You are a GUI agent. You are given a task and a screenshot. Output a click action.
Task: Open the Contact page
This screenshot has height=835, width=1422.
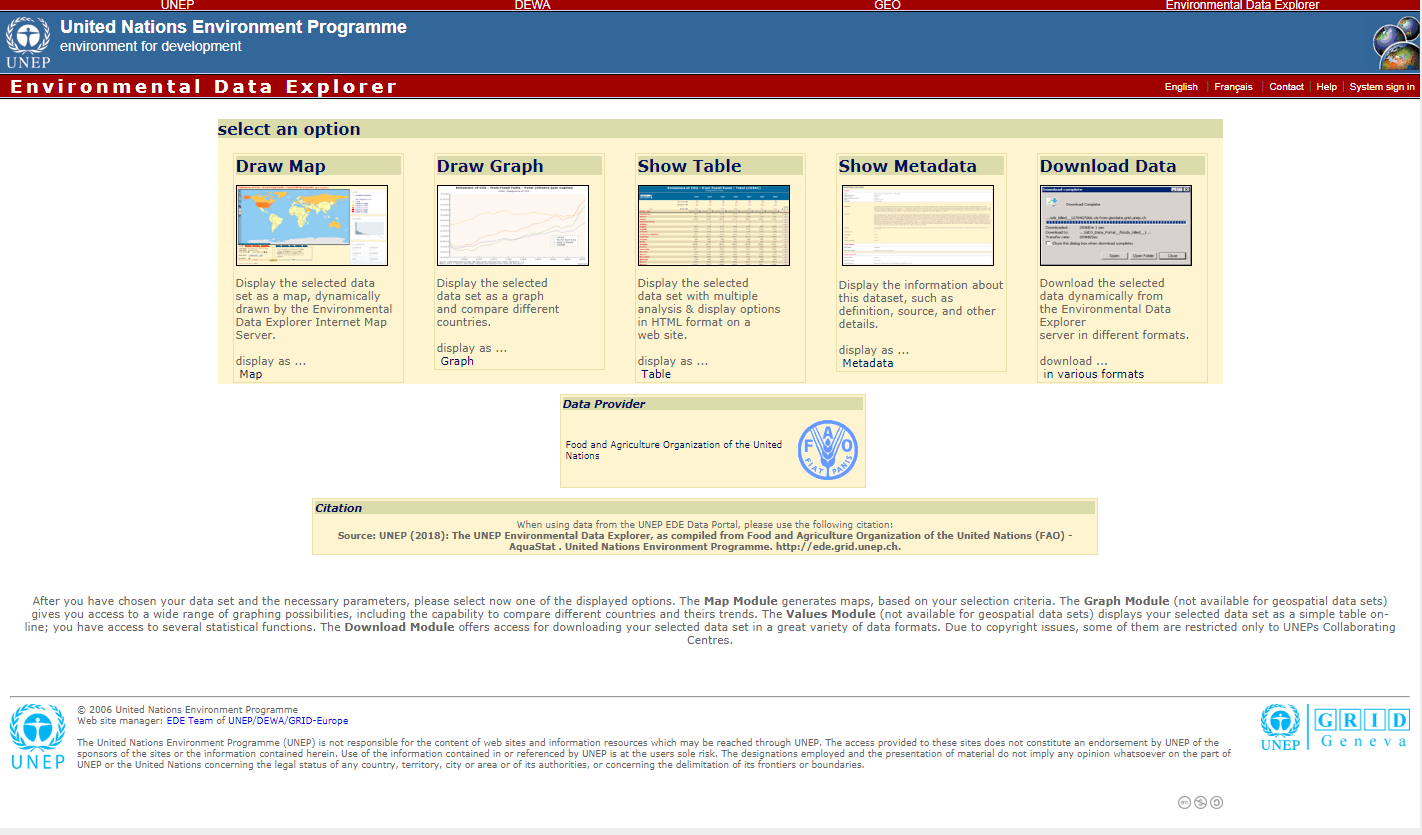[1286, 87]
